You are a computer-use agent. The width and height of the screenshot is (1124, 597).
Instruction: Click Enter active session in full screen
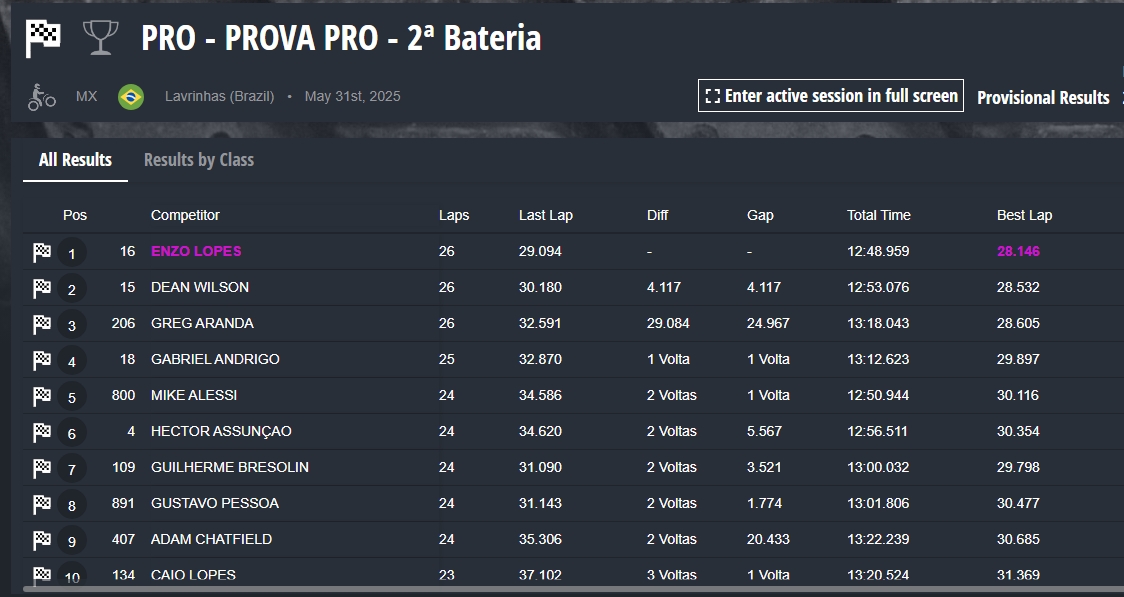pyautogui.click(x=831, y=95)
